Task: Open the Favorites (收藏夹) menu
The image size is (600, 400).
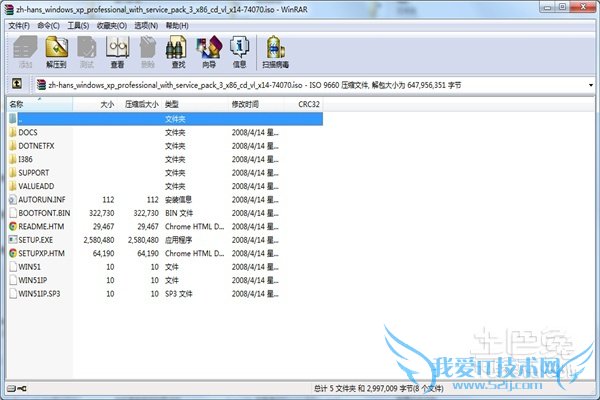Action: point(112,26)
